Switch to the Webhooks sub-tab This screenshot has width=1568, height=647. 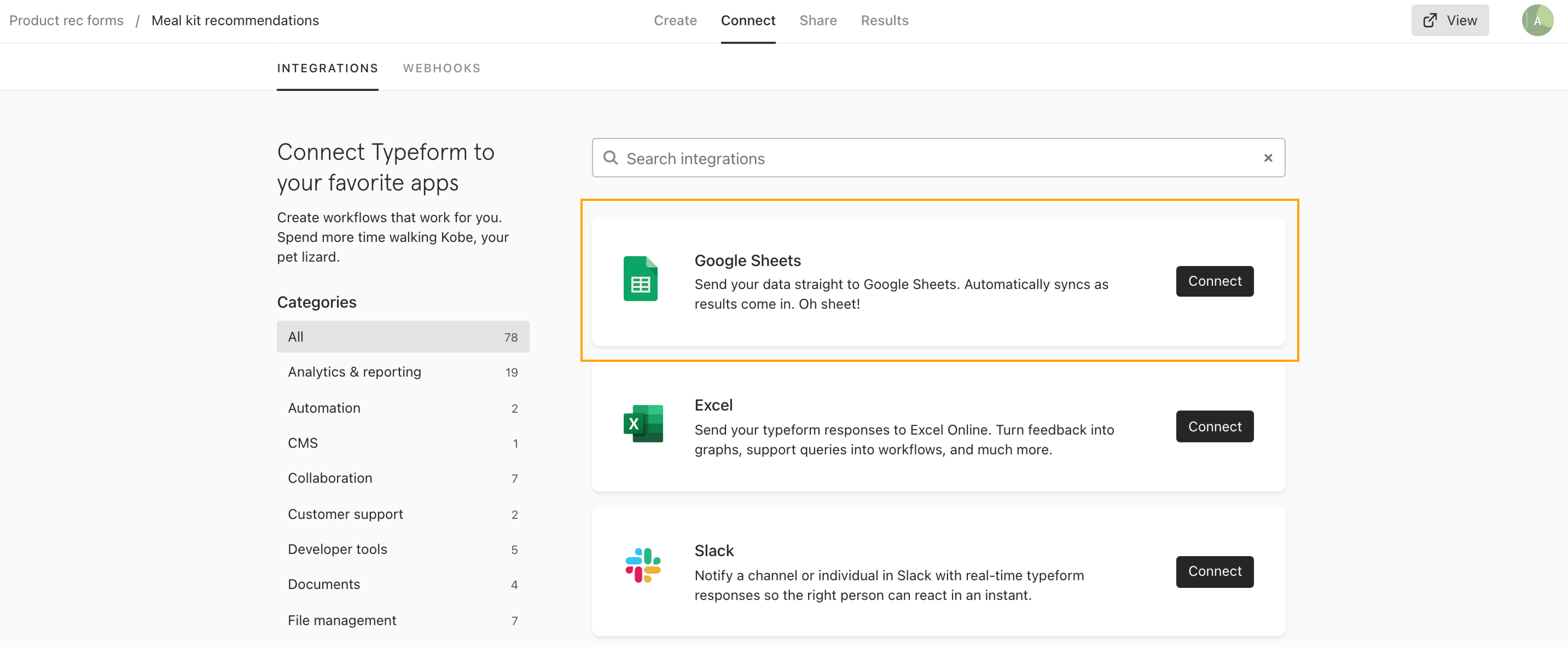[441, 68]
